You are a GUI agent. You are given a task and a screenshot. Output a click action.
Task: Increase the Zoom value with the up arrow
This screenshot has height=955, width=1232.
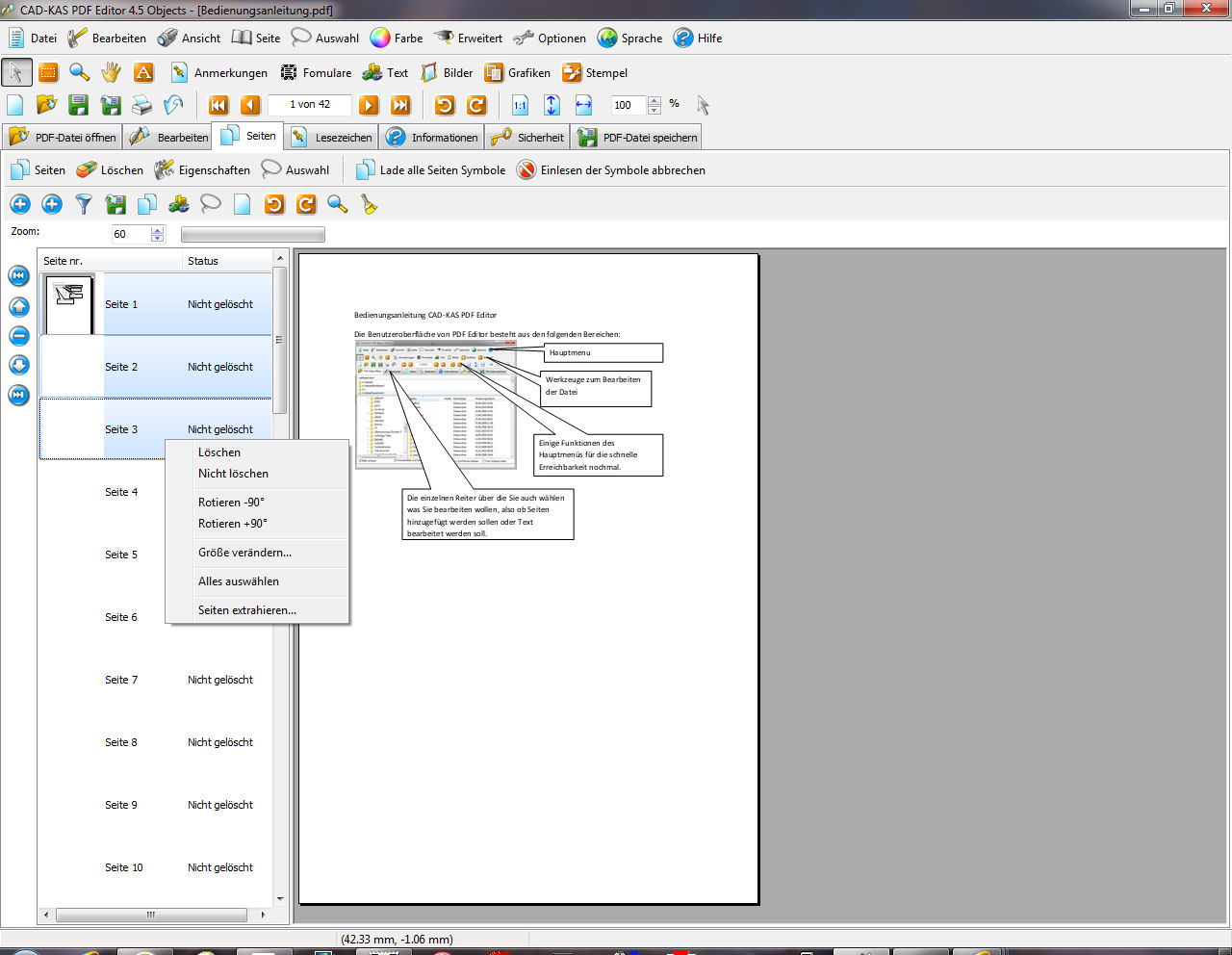pos(158,229)
